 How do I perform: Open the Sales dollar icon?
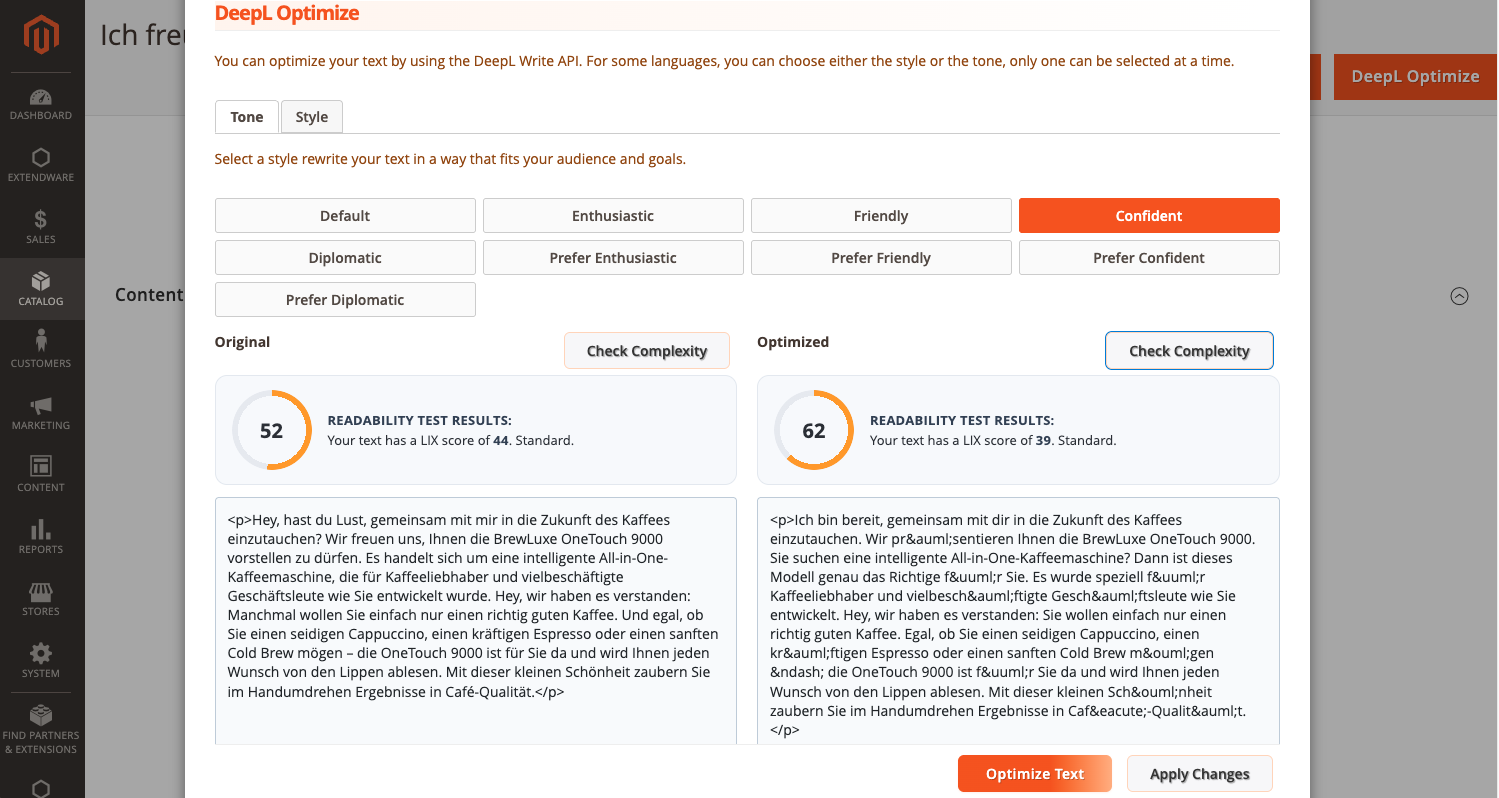point(41,220)
